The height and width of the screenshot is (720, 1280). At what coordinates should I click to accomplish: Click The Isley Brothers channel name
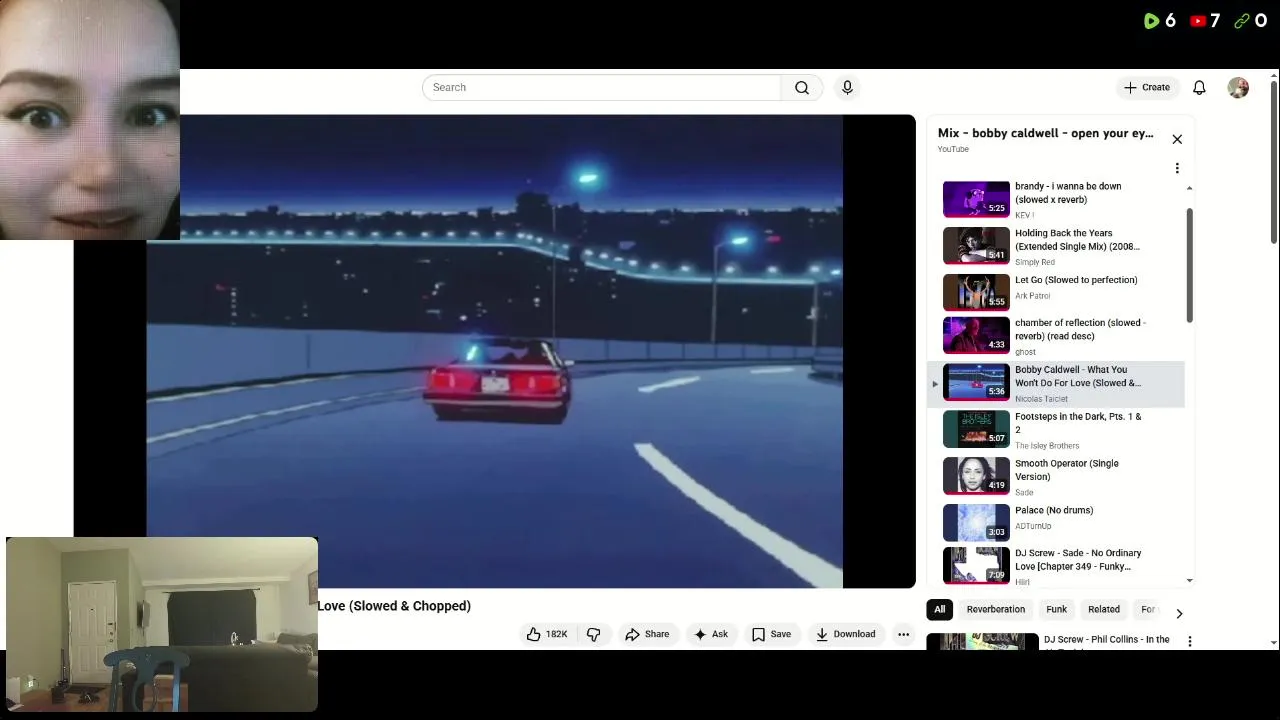1047,446
